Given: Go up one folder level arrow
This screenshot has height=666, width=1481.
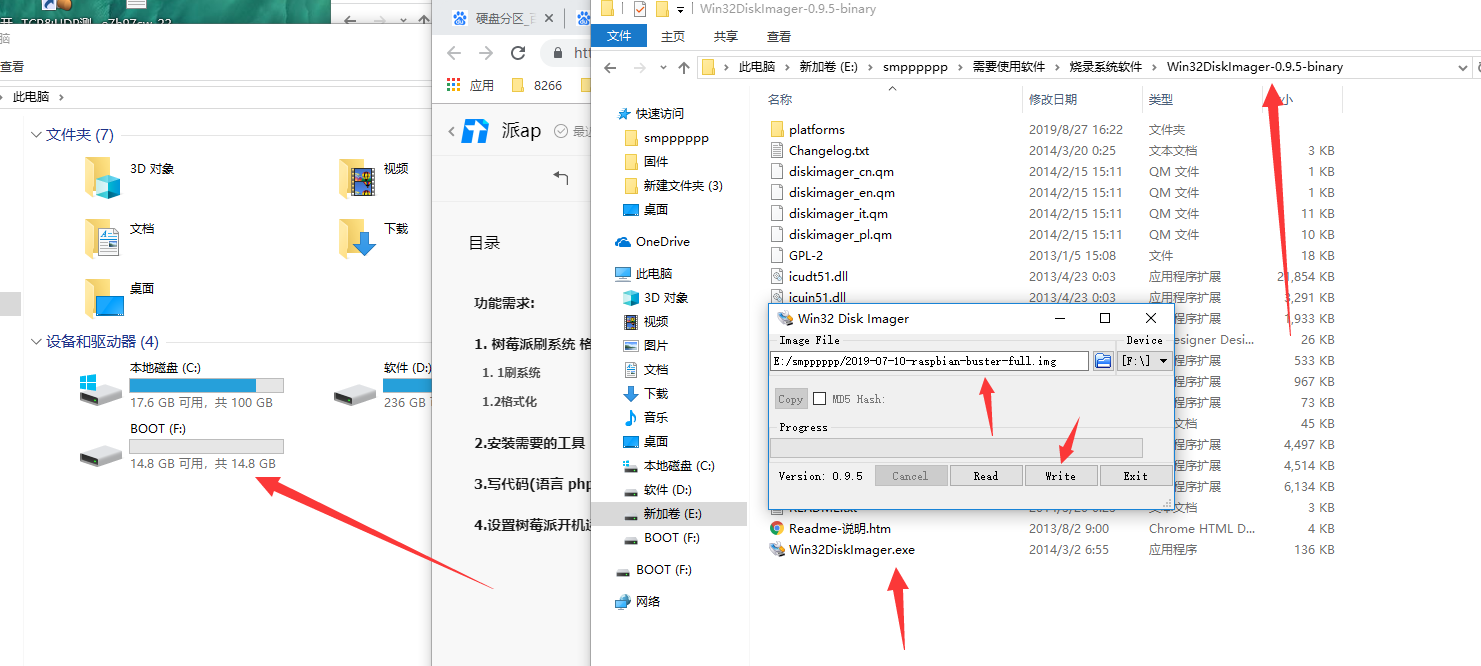Looking at the screenshot, I should pos(684,67).
